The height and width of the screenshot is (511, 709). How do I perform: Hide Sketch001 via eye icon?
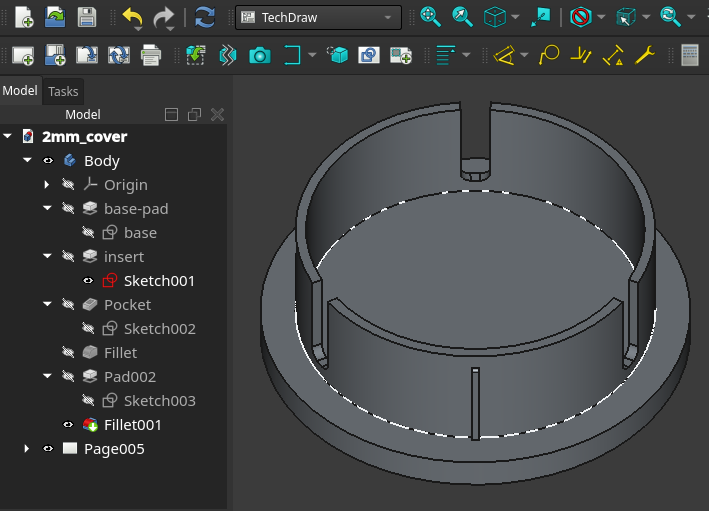click(88, 281)
